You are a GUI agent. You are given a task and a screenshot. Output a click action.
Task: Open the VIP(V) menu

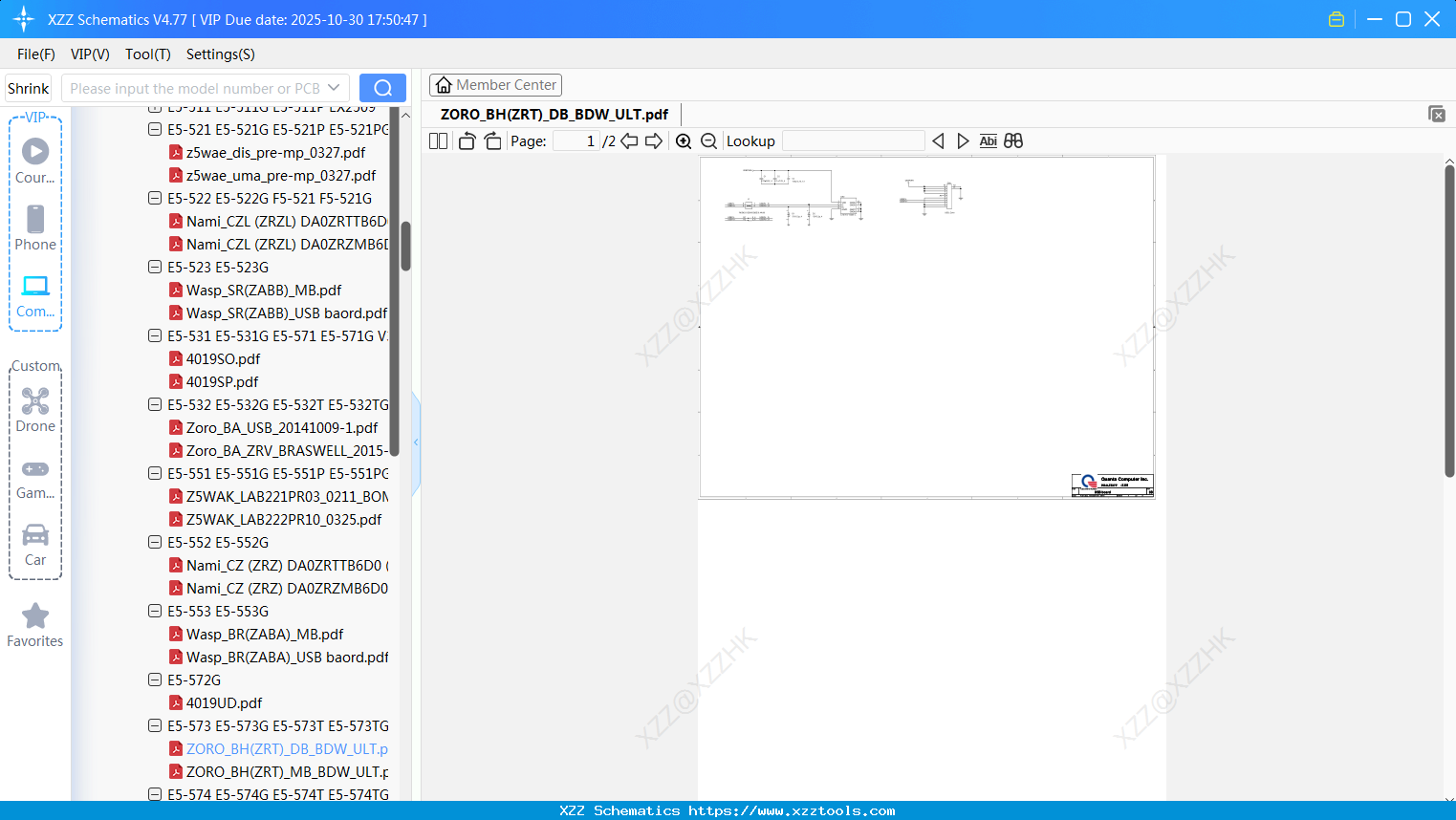click(90, 54)
